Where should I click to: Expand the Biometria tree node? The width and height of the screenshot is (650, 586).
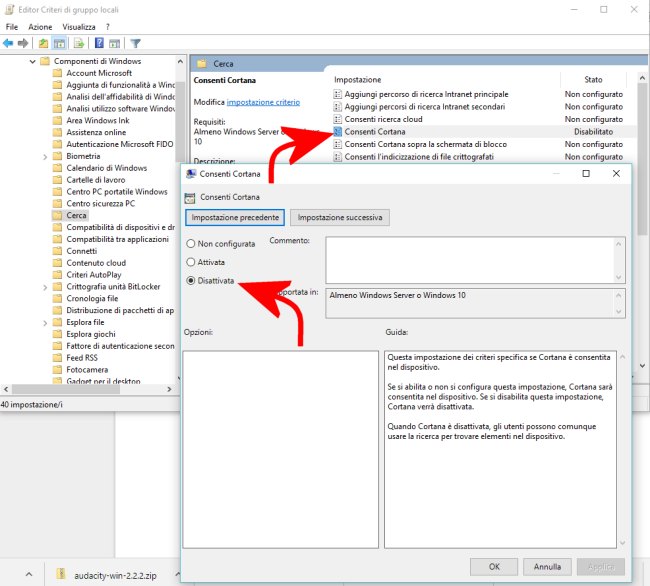(x=45, y=157)
